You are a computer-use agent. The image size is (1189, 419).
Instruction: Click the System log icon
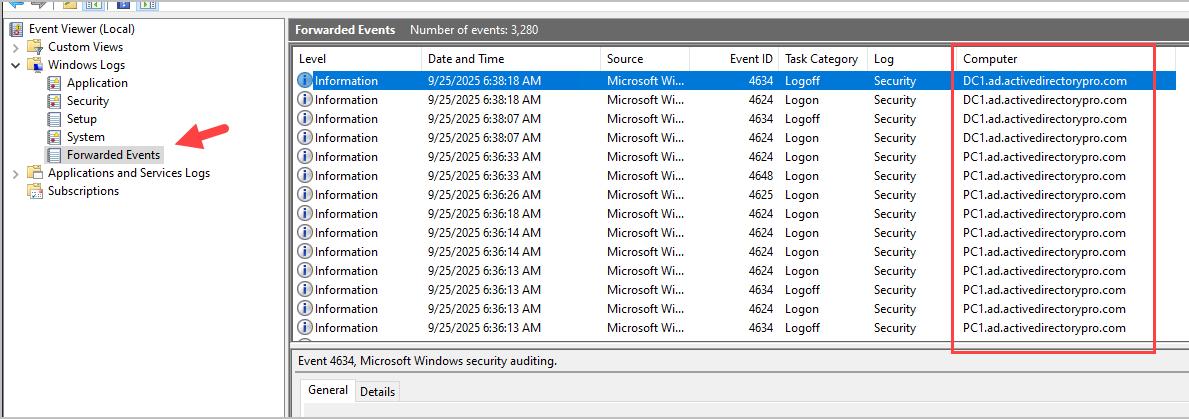[x=55, y=137]
